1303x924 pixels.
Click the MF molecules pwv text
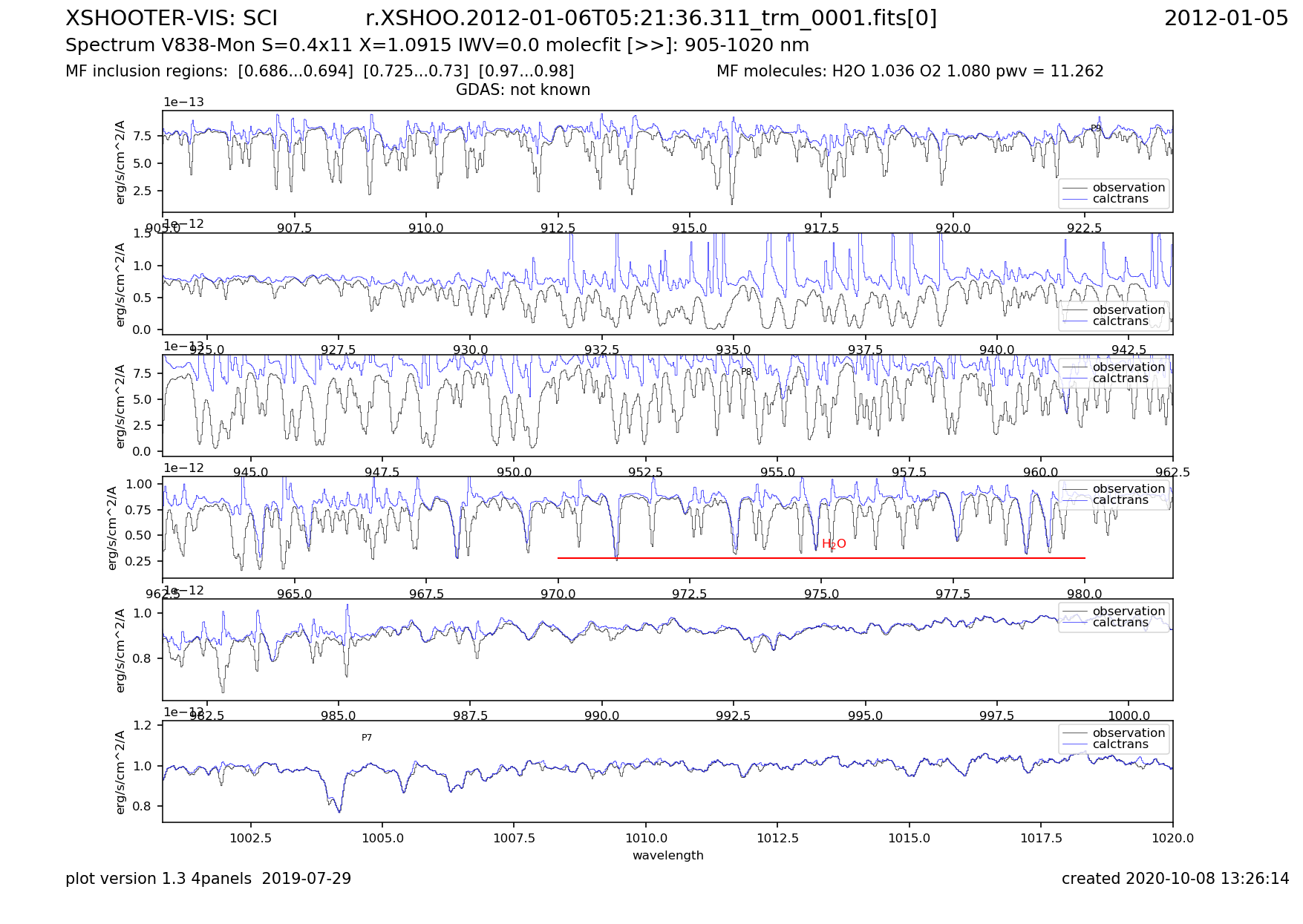910,71
